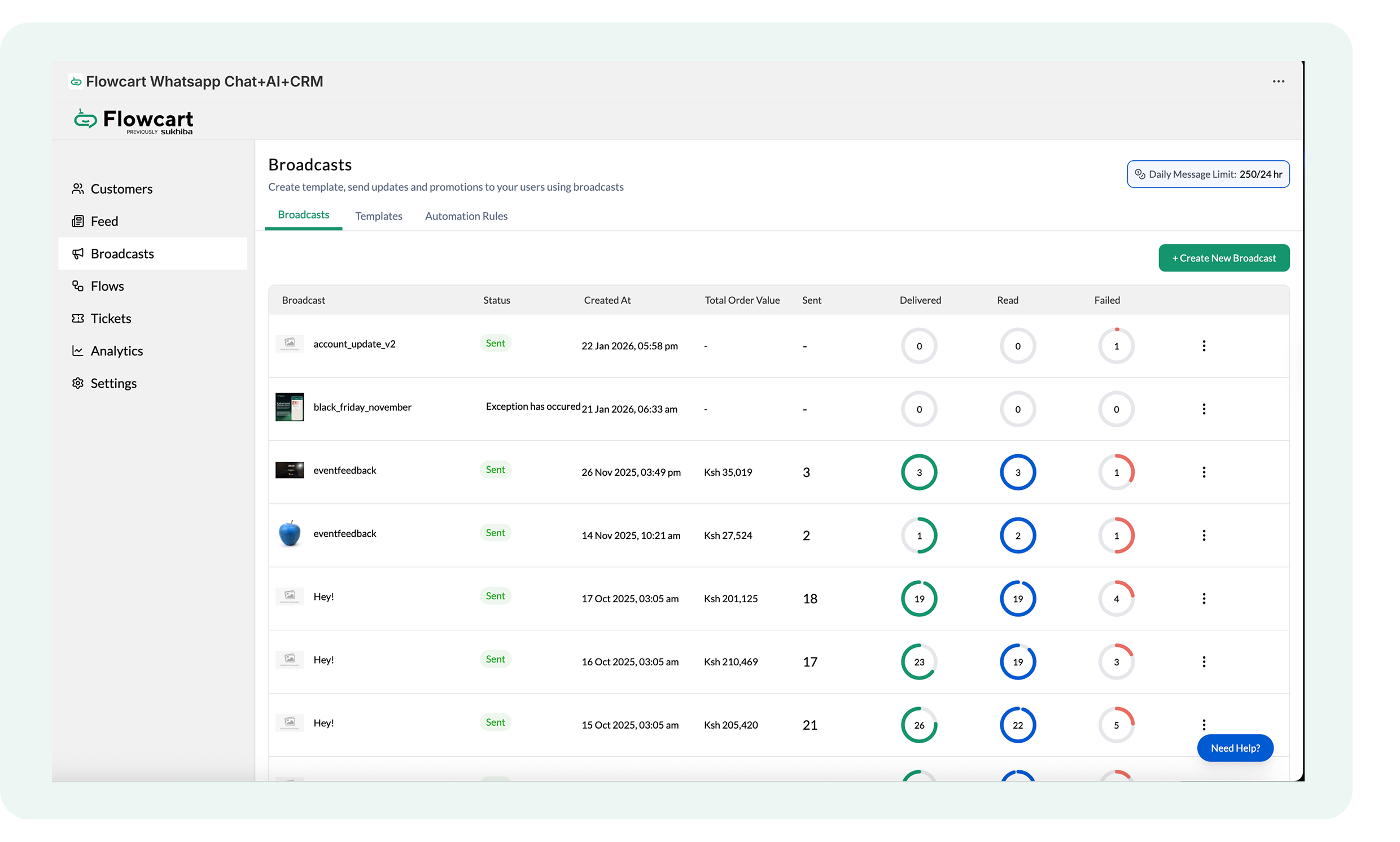Image resolution: width=1400 pixels, height=842 pixels.
Task: Switch to the Templates tab
Action: click(379, 216)
